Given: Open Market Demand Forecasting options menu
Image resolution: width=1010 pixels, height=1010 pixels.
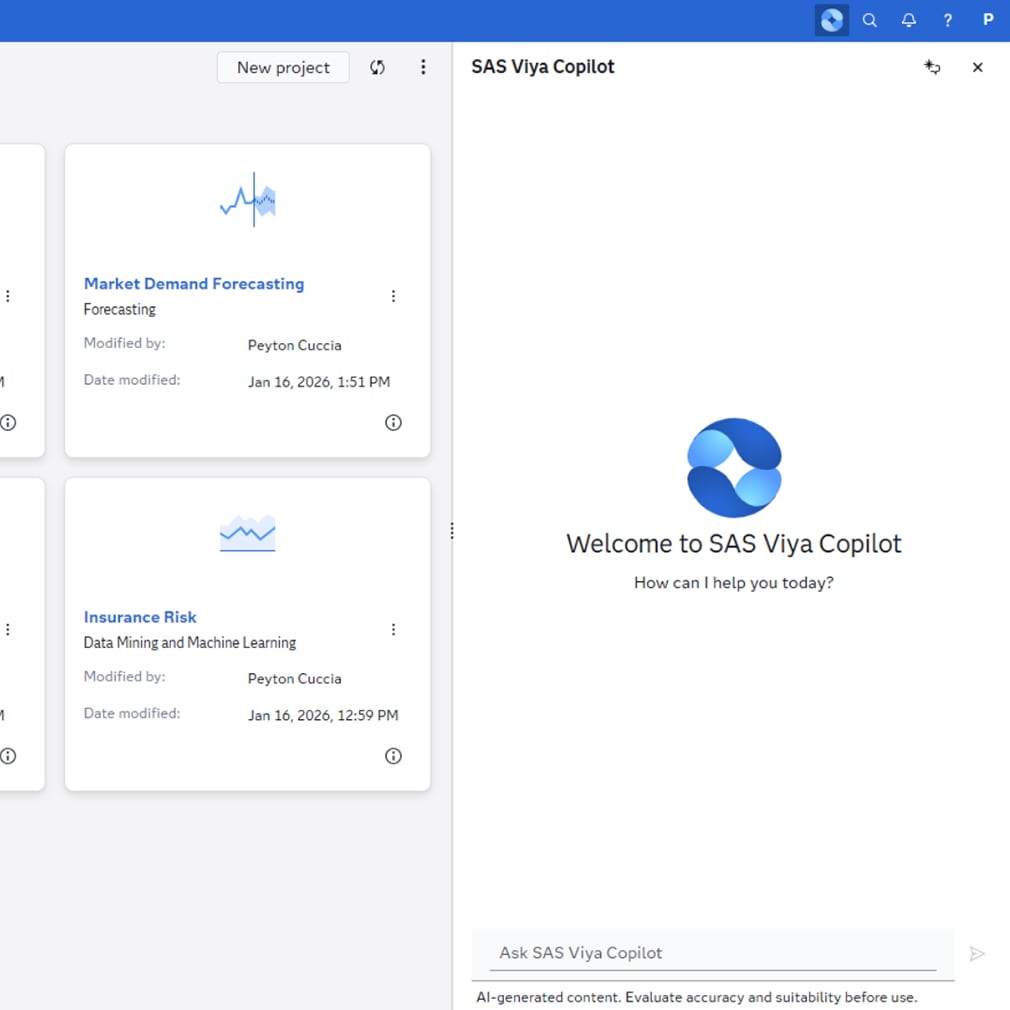Looking at the screenshot, I should [x=393, y=296].
